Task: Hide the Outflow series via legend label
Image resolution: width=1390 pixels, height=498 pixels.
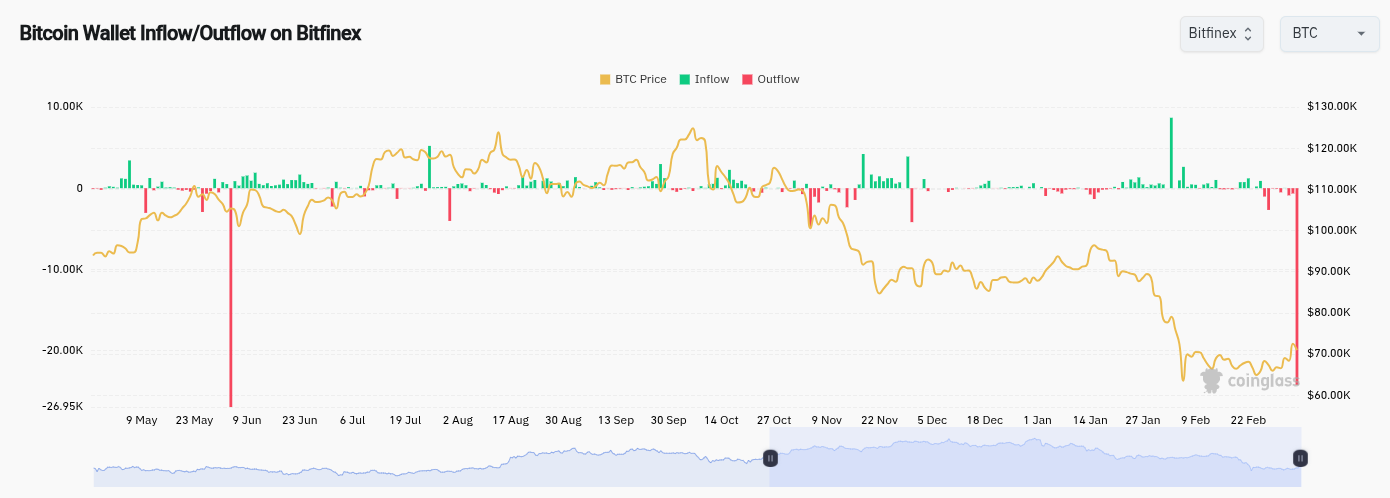Action: [778, 79]
